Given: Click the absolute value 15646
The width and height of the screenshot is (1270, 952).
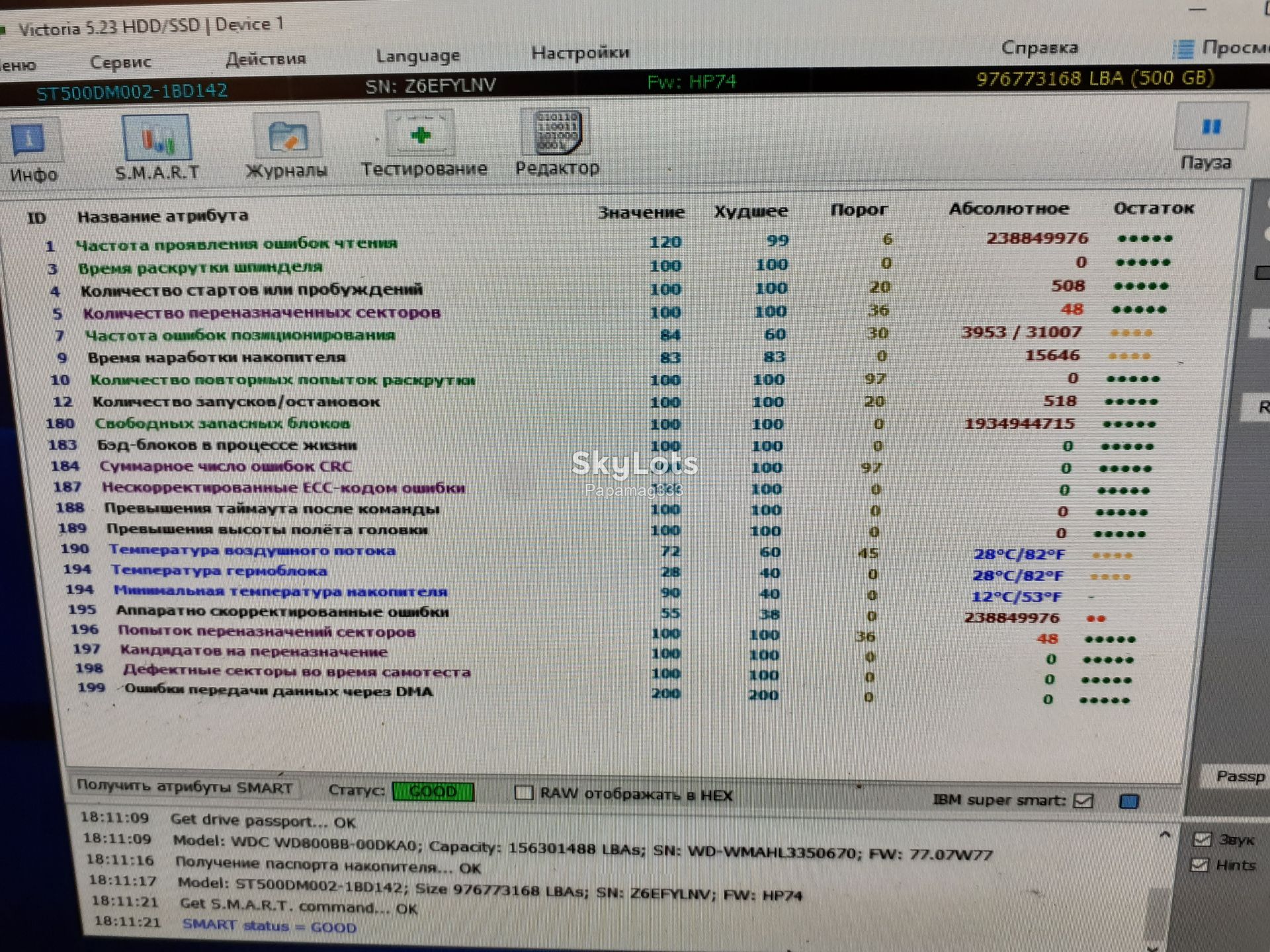Looking at the screenshot, I should pos(1052,356).
